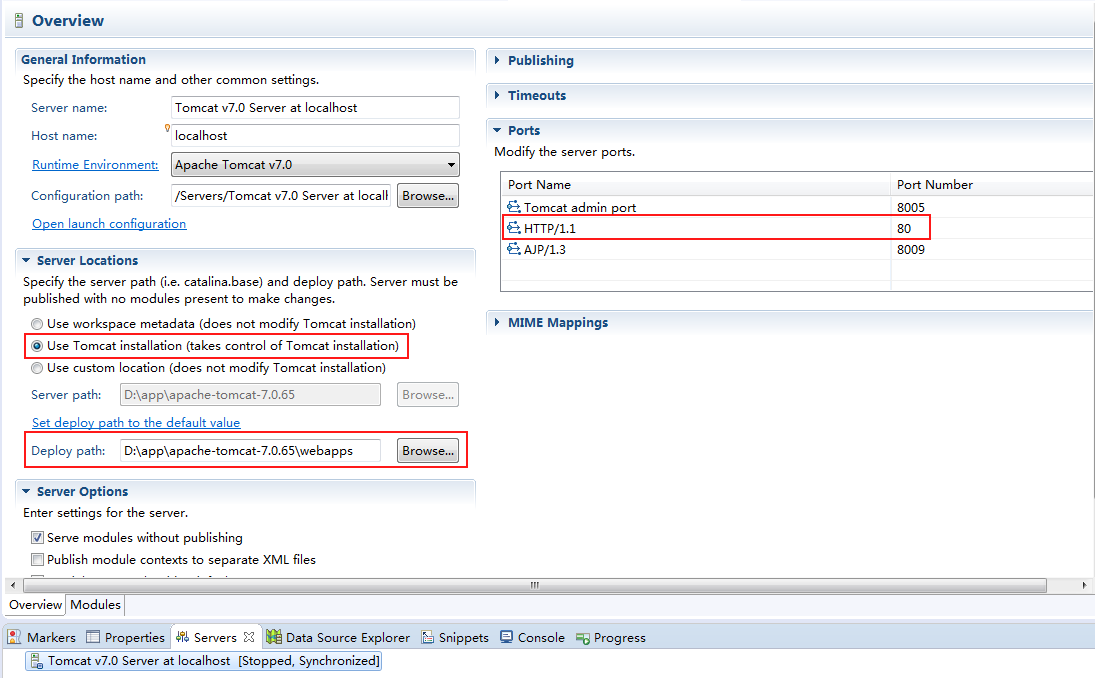This screenshot has height=678, width=1095.
Task: Click the Overview server icon in header
Action: 19,20
